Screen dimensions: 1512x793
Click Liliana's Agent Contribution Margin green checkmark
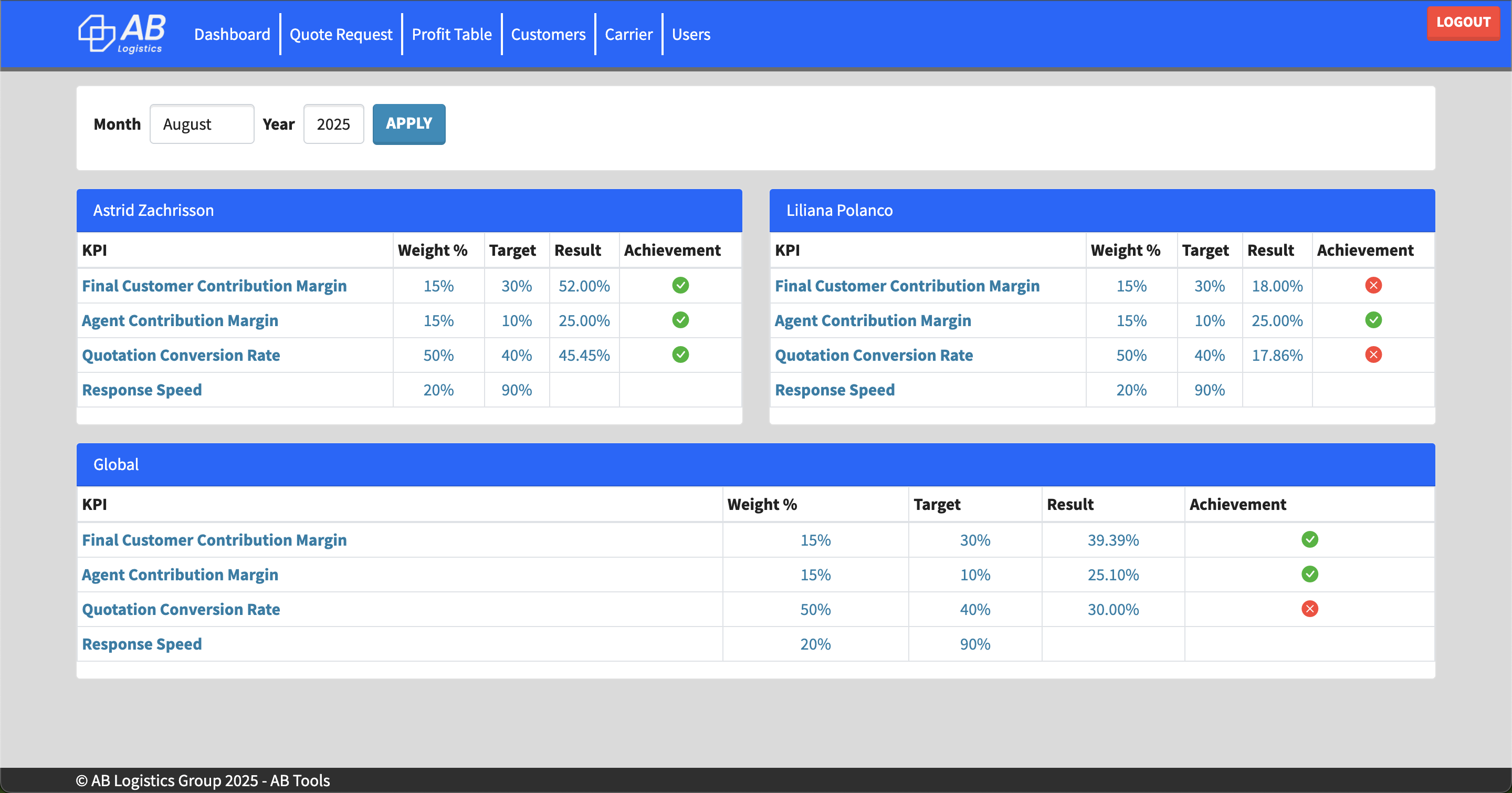pos(1373,320)
